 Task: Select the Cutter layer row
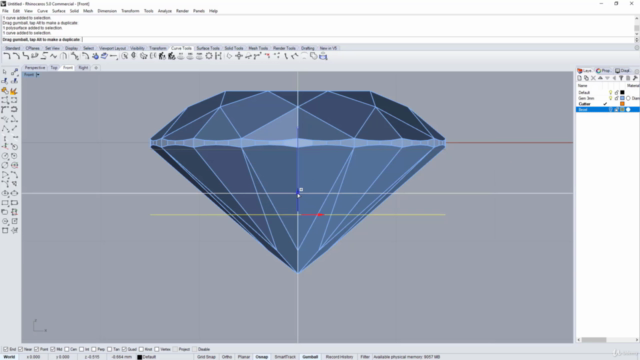607,104
